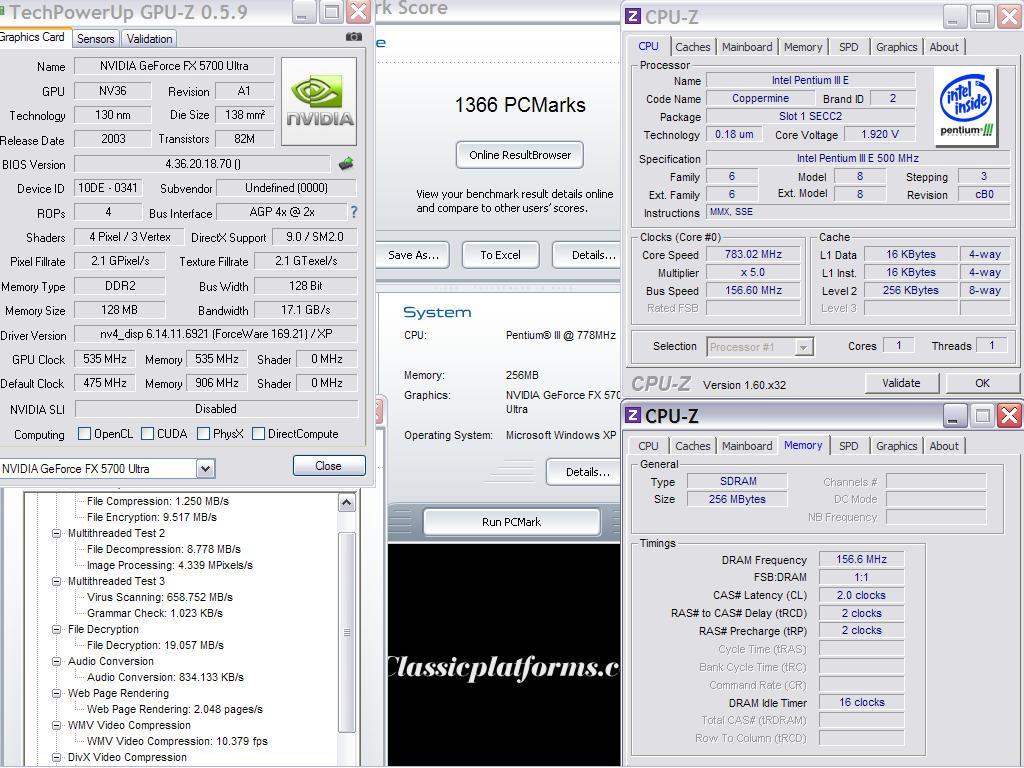Click the GPU-Z Close button

point(328,466)
